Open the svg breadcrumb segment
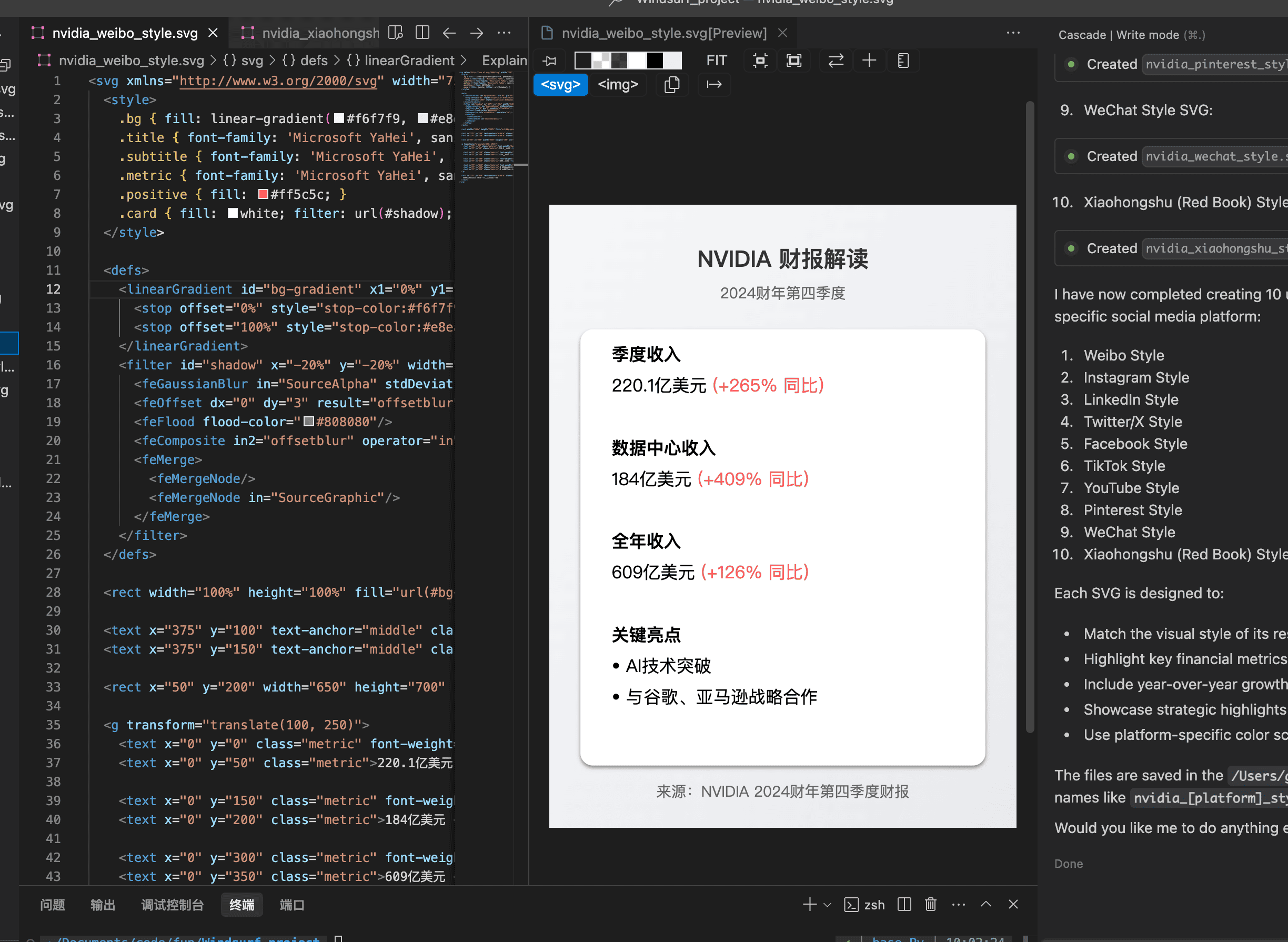 click(243, 61)
